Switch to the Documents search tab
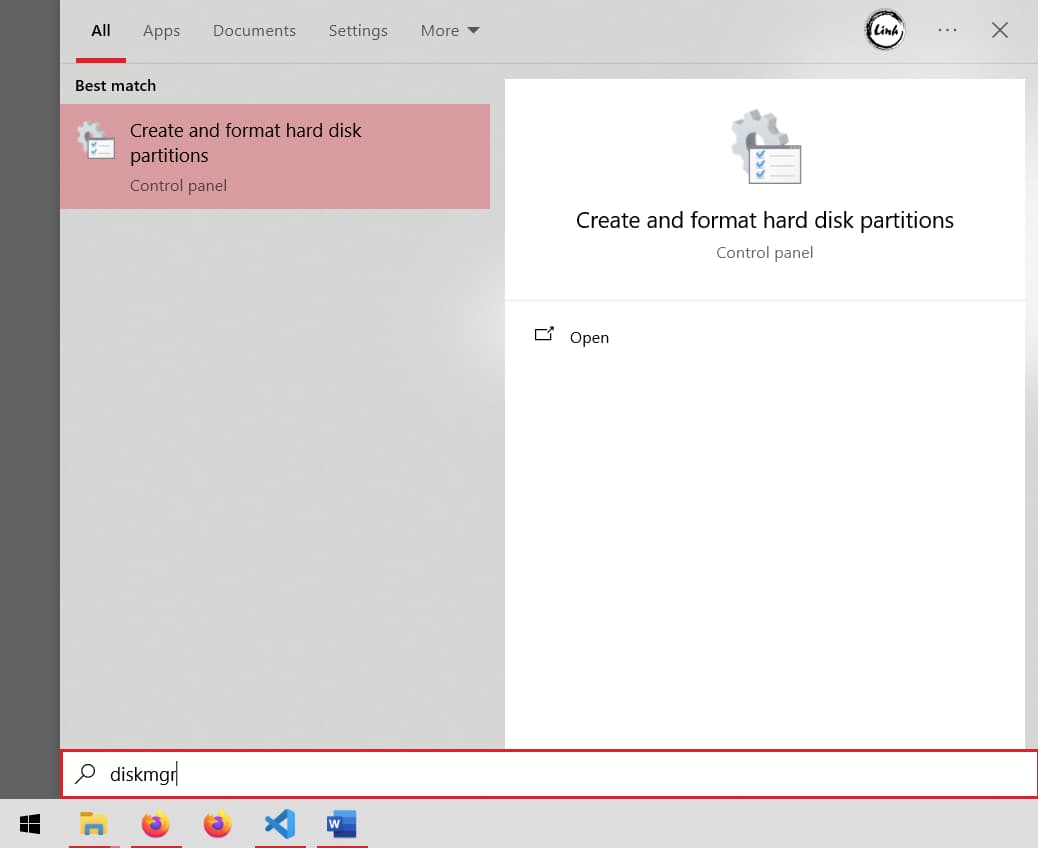The width and height of the screenshot is (1038, 848). click(254, 30)
